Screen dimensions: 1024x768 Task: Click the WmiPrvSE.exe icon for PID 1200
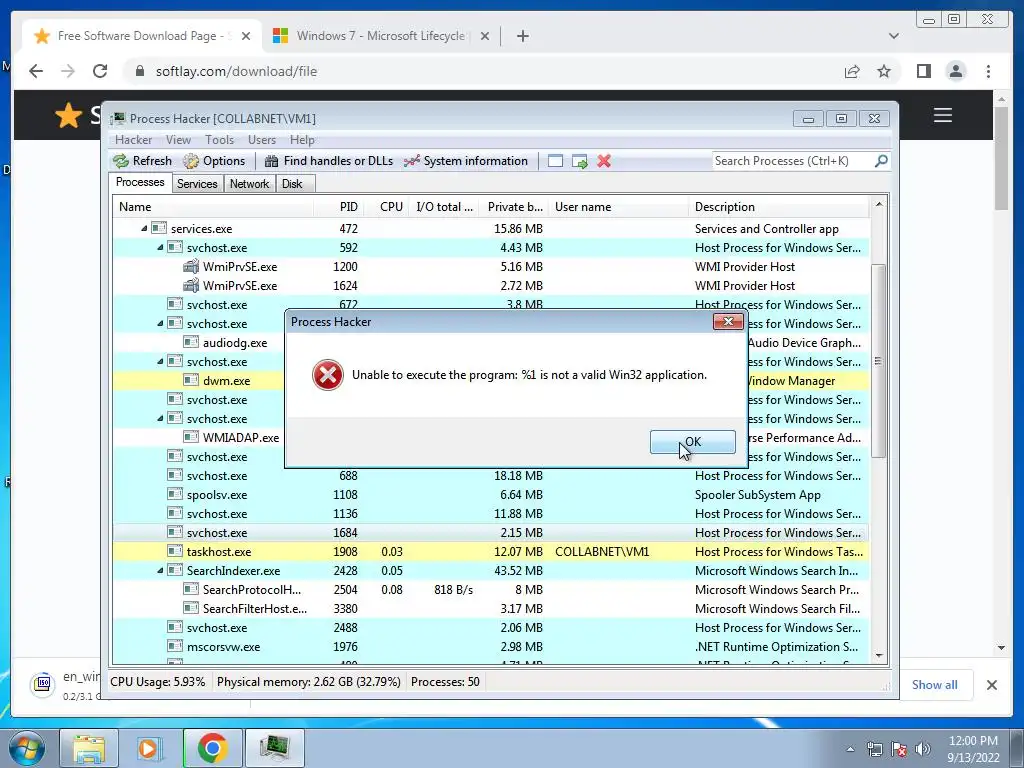pos(191,266)
